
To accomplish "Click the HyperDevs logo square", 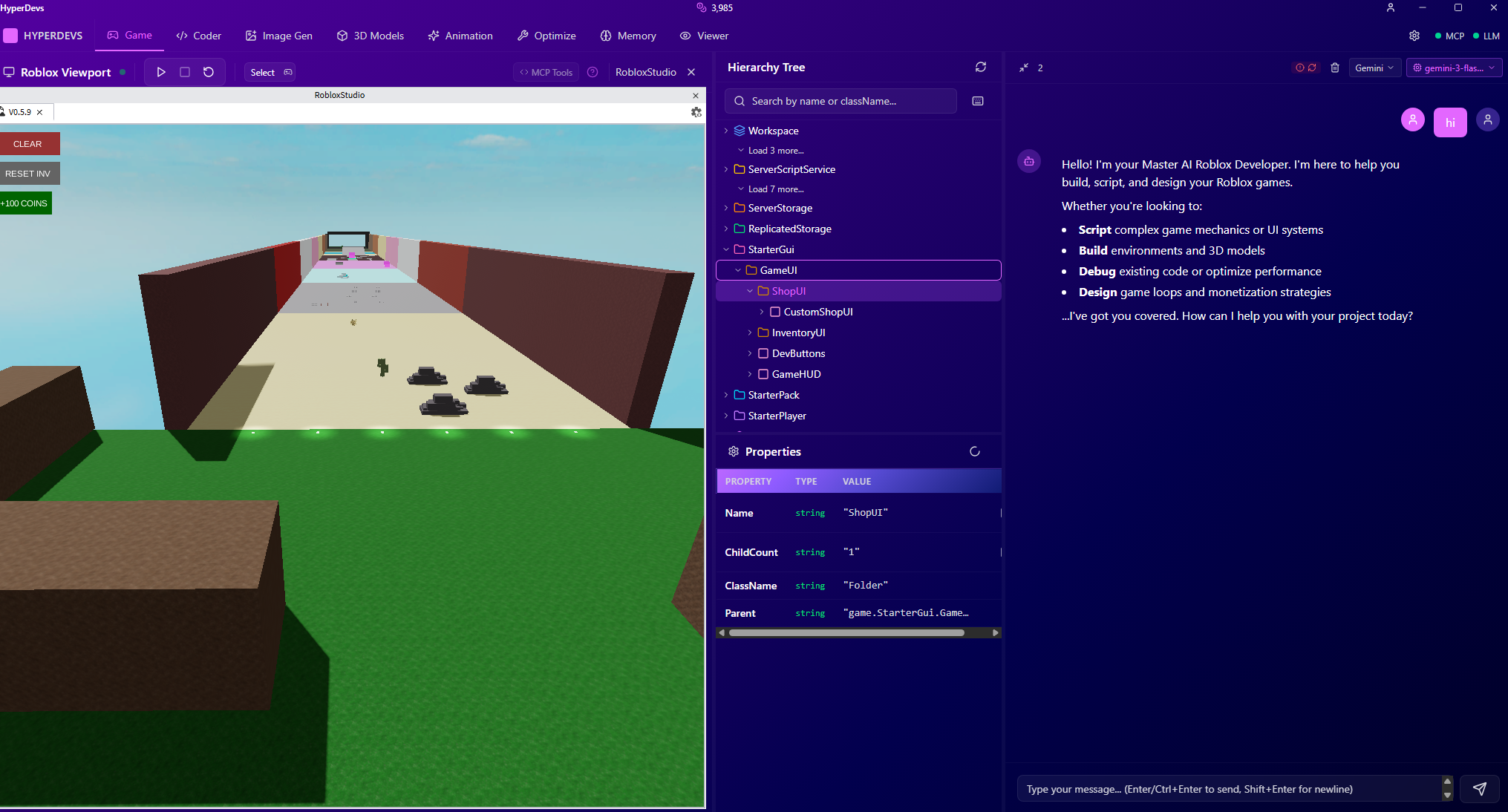I will pyautogui.click(x=10, y=36).
